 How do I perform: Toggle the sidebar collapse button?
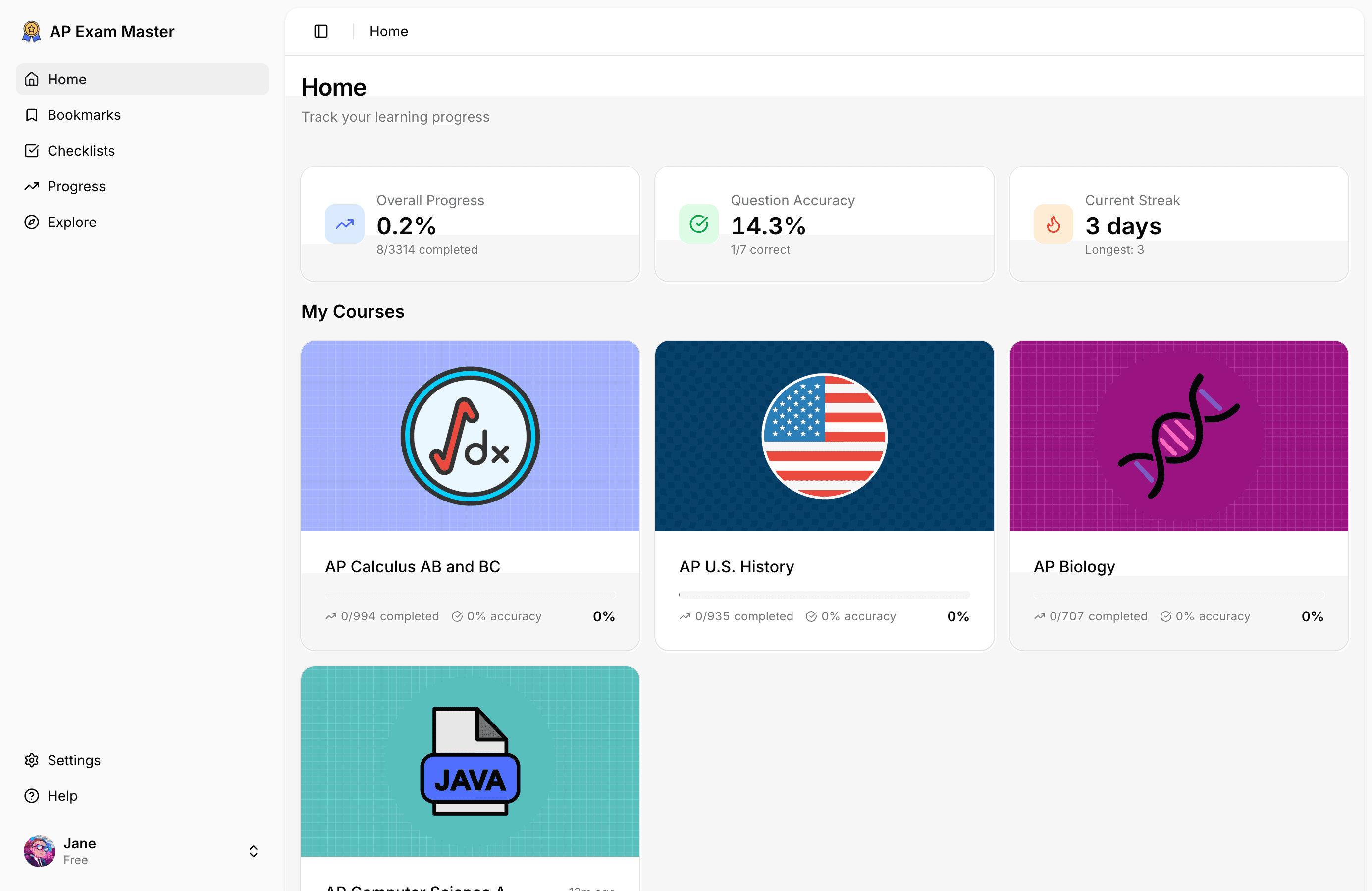tap(320, 31)
